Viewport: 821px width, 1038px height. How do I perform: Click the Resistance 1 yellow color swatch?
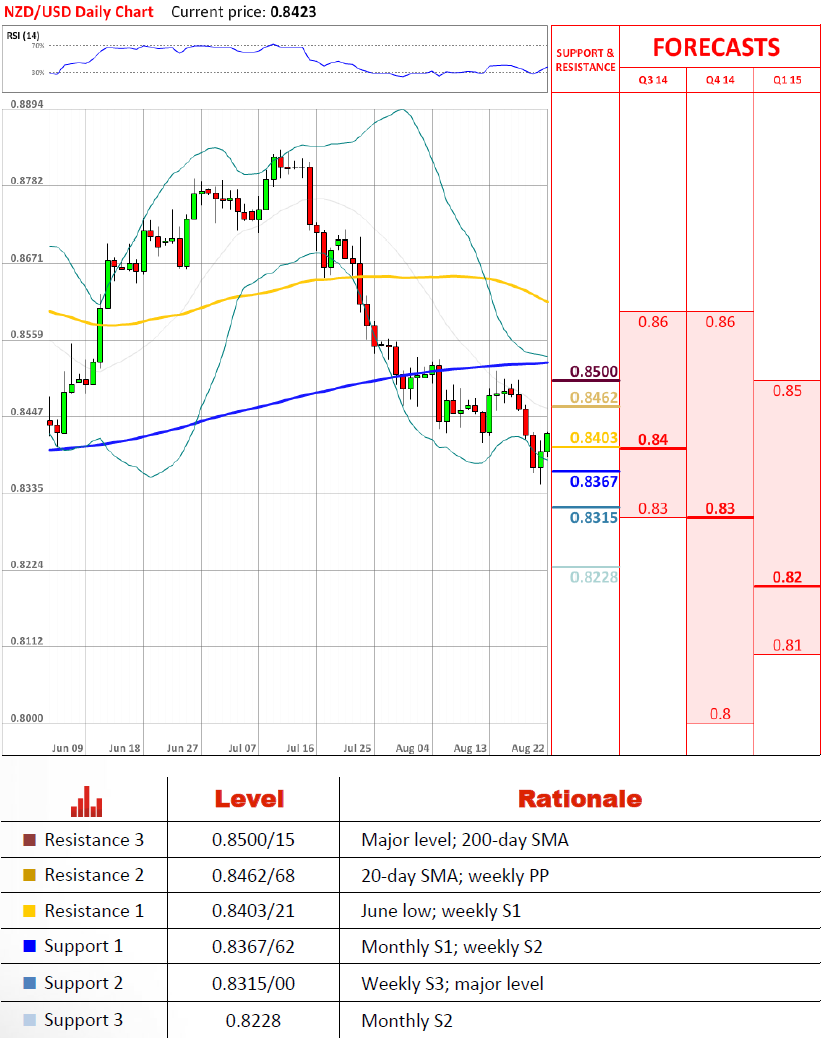tap(29, 911)
